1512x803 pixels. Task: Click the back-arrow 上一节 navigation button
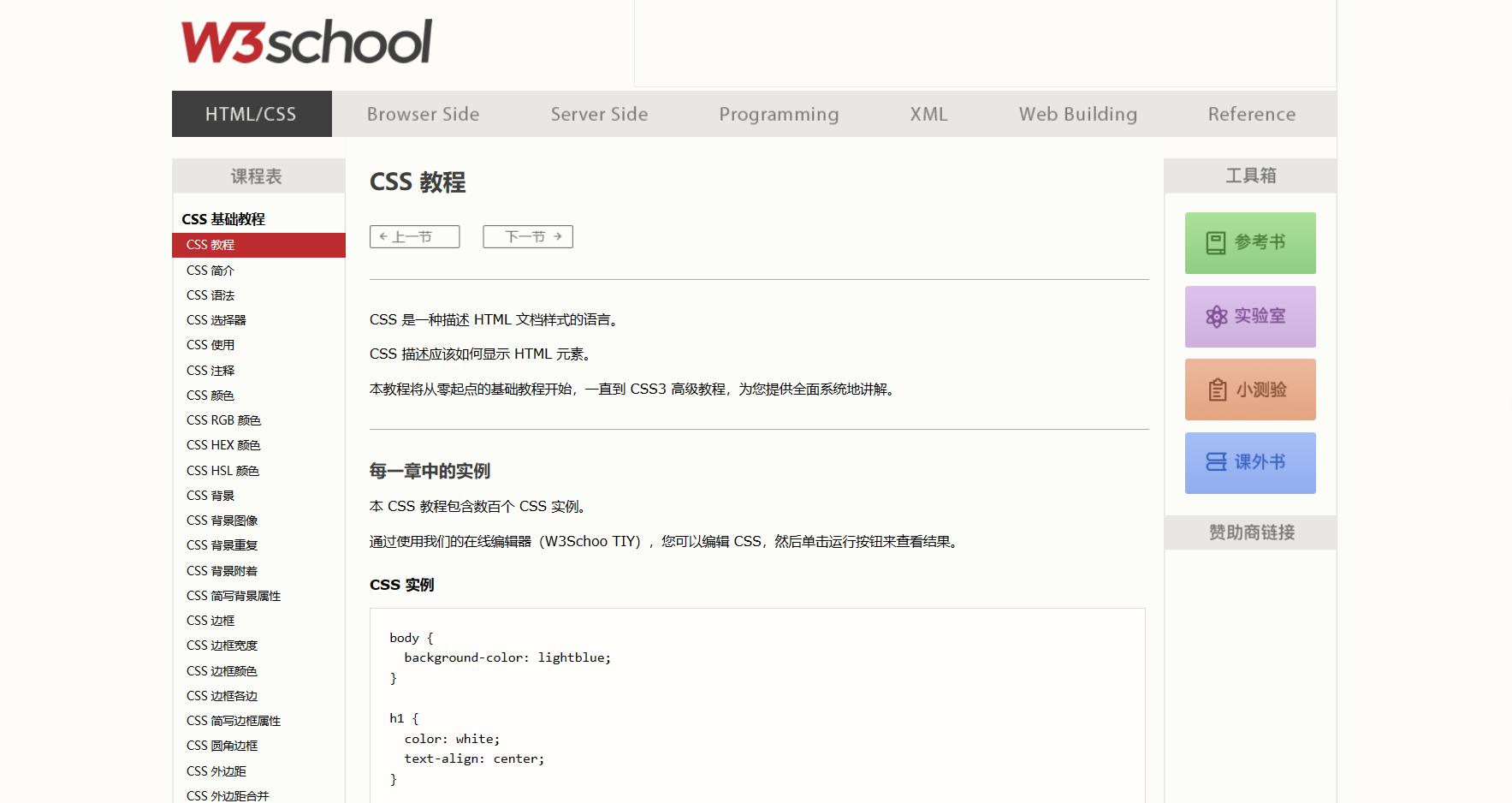414,236
